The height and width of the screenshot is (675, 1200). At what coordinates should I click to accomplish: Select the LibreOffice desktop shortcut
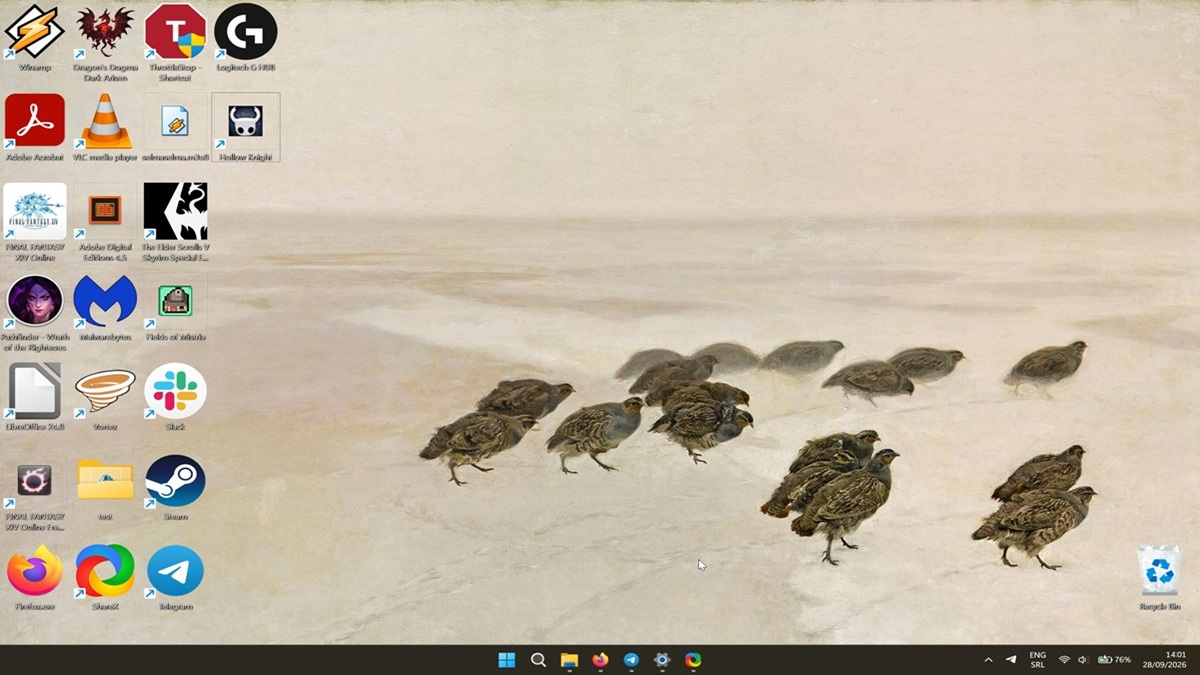click(35, 398)
